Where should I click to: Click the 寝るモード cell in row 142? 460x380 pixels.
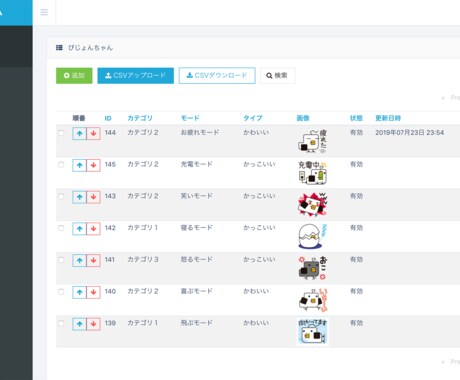[x=197, y=228]
